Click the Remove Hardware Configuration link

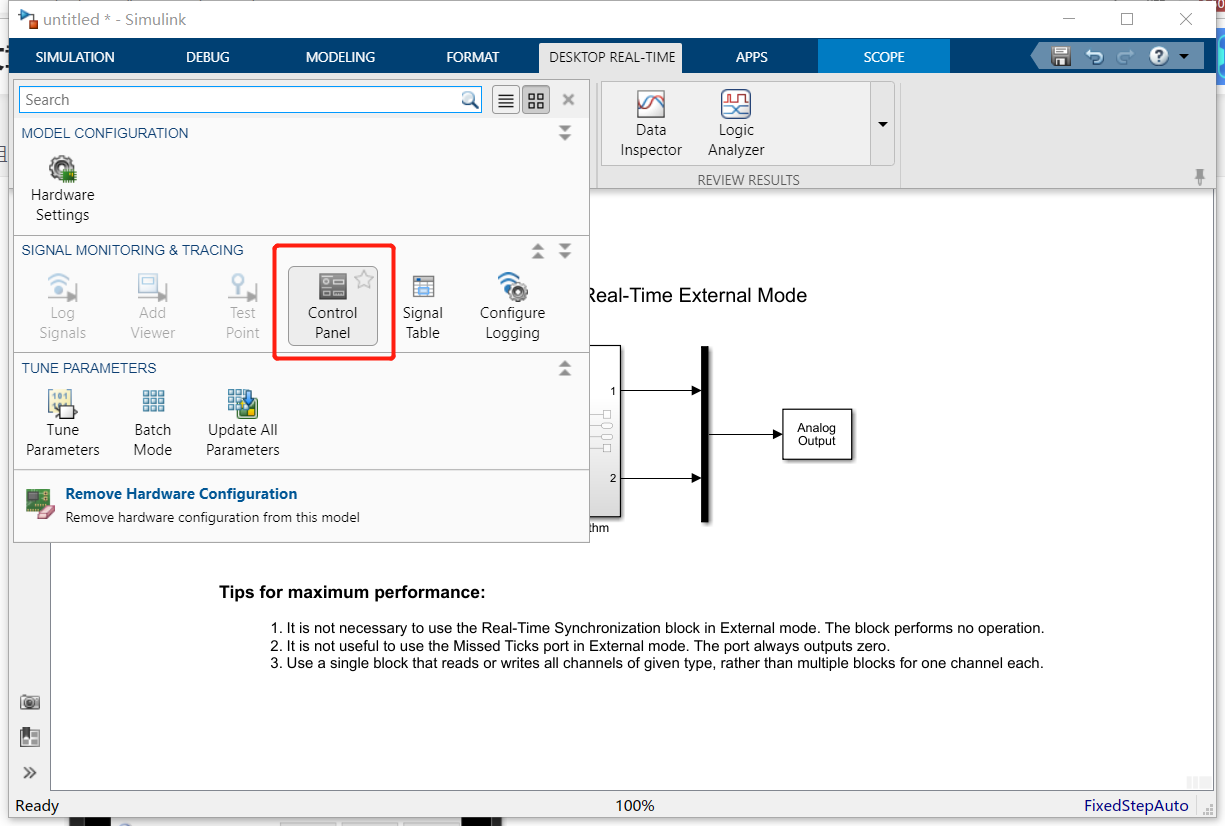point(181,494)
